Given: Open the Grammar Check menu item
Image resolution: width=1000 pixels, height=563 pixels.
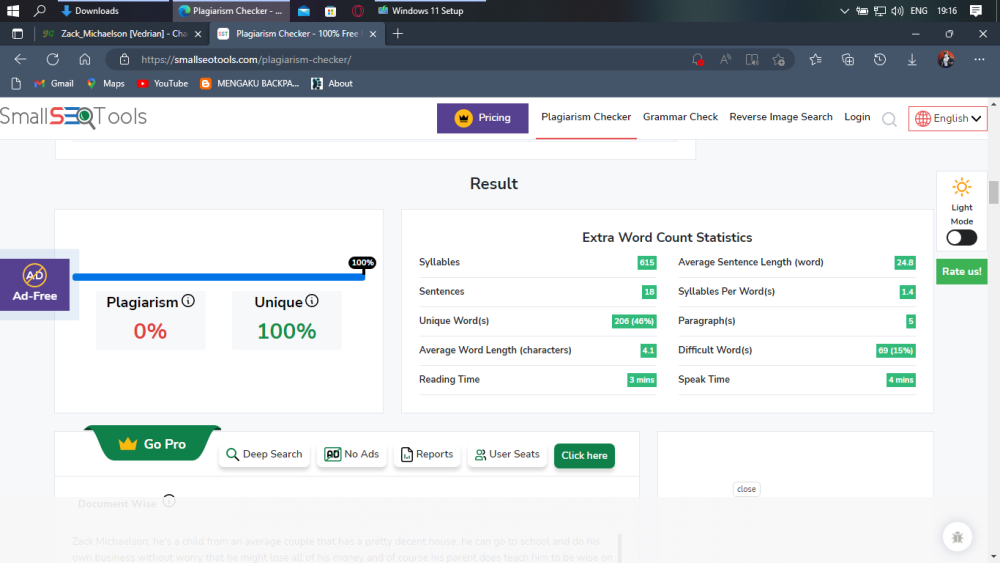Looking at the screenshot, I should pyautogui.click(x=680, y=117).
